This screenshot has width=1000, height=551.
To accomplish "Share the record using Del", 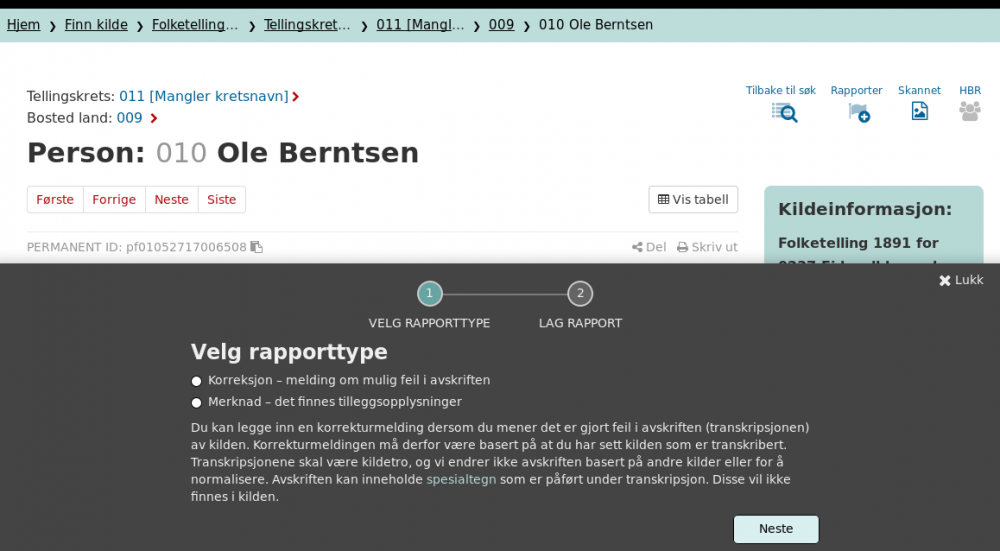I will [649, 247].
